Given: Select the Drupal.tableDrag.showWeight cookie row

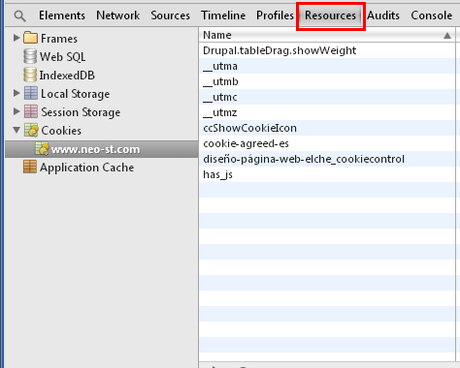Looking at the screenshot, I should click(327, 50).
